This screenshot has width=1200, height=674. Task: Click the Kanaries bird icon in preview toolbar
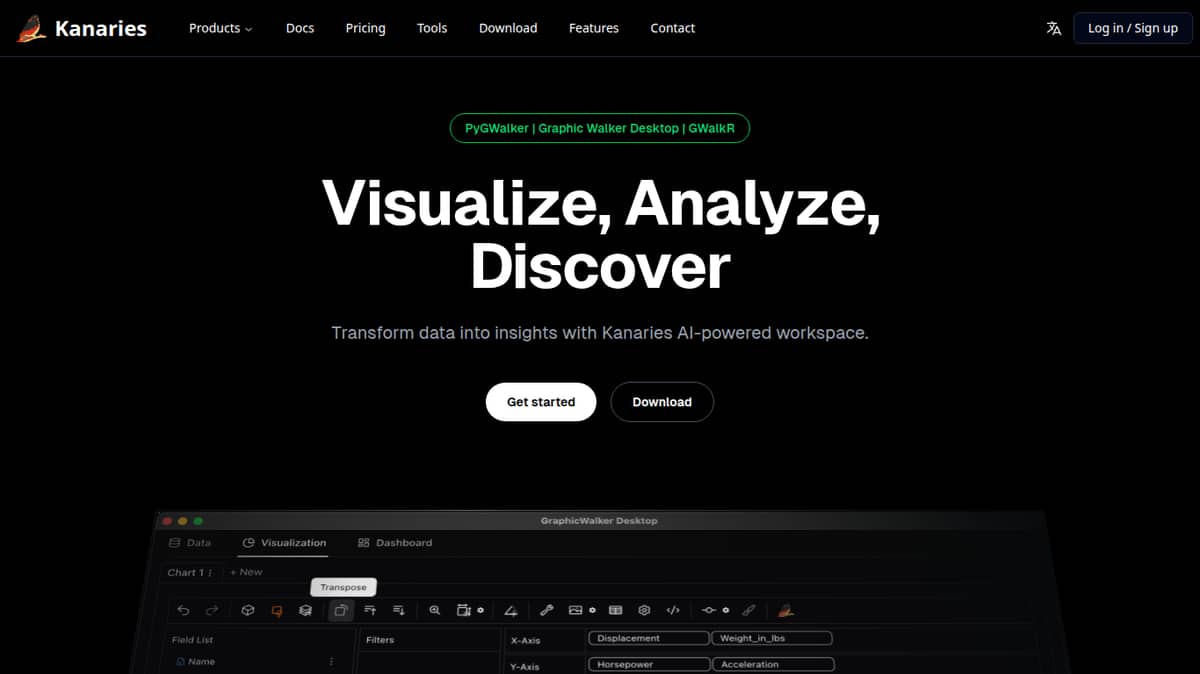point(786,610)
